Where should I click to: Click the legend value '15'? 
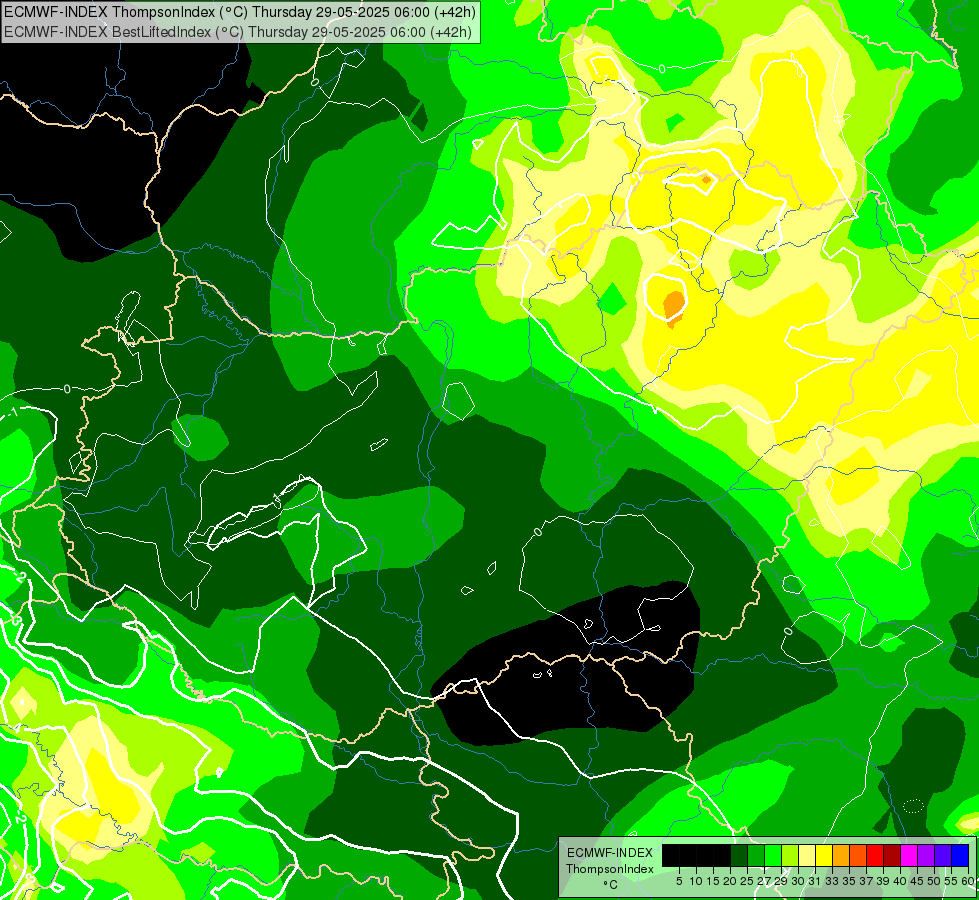[713, 881]
